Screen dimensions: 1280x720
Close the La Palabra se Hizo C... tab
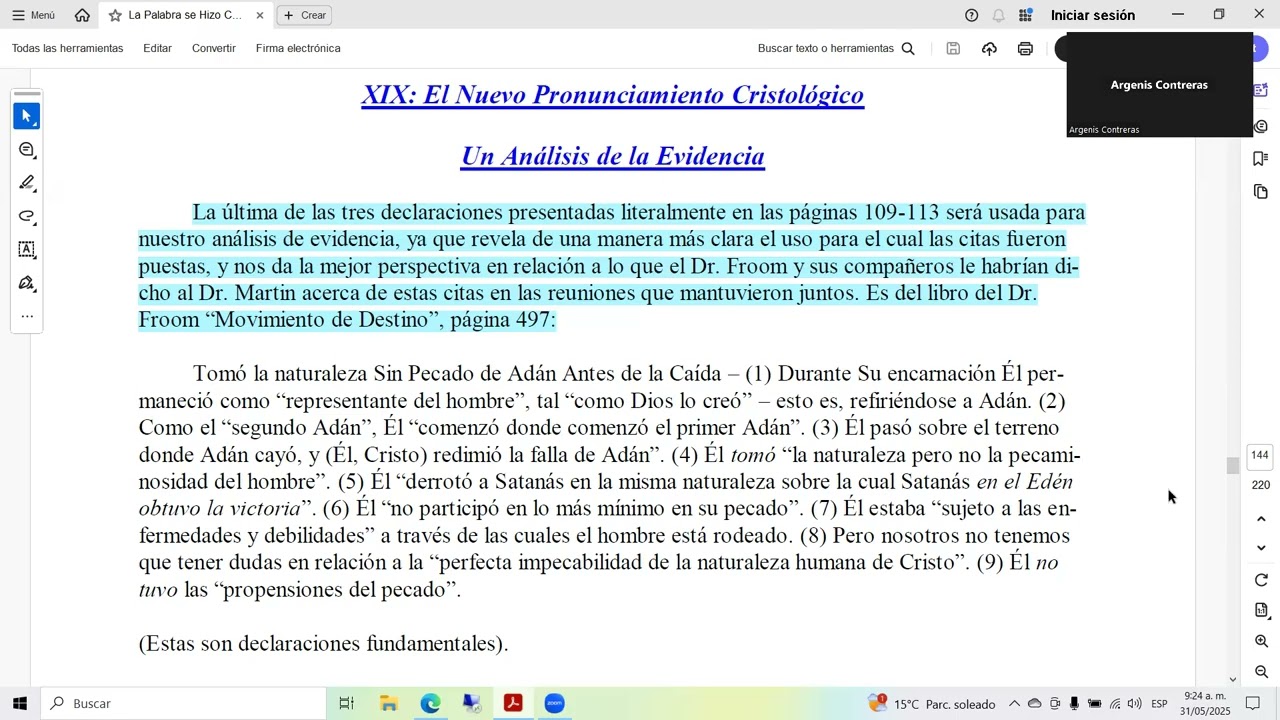260,15
